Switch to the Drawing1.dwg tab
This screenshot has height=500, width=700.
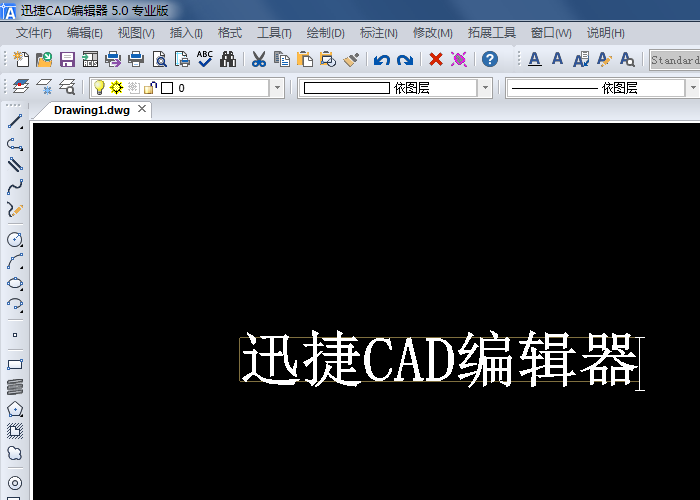tap(92, 110)
